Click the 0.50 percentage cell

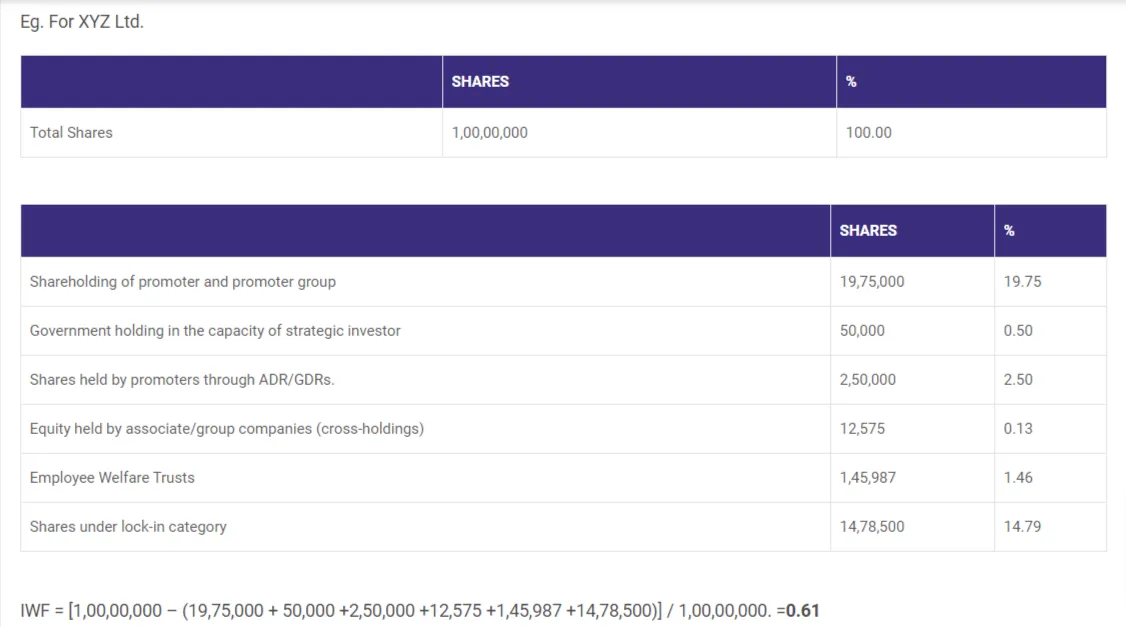click(x=1018, y=331)
